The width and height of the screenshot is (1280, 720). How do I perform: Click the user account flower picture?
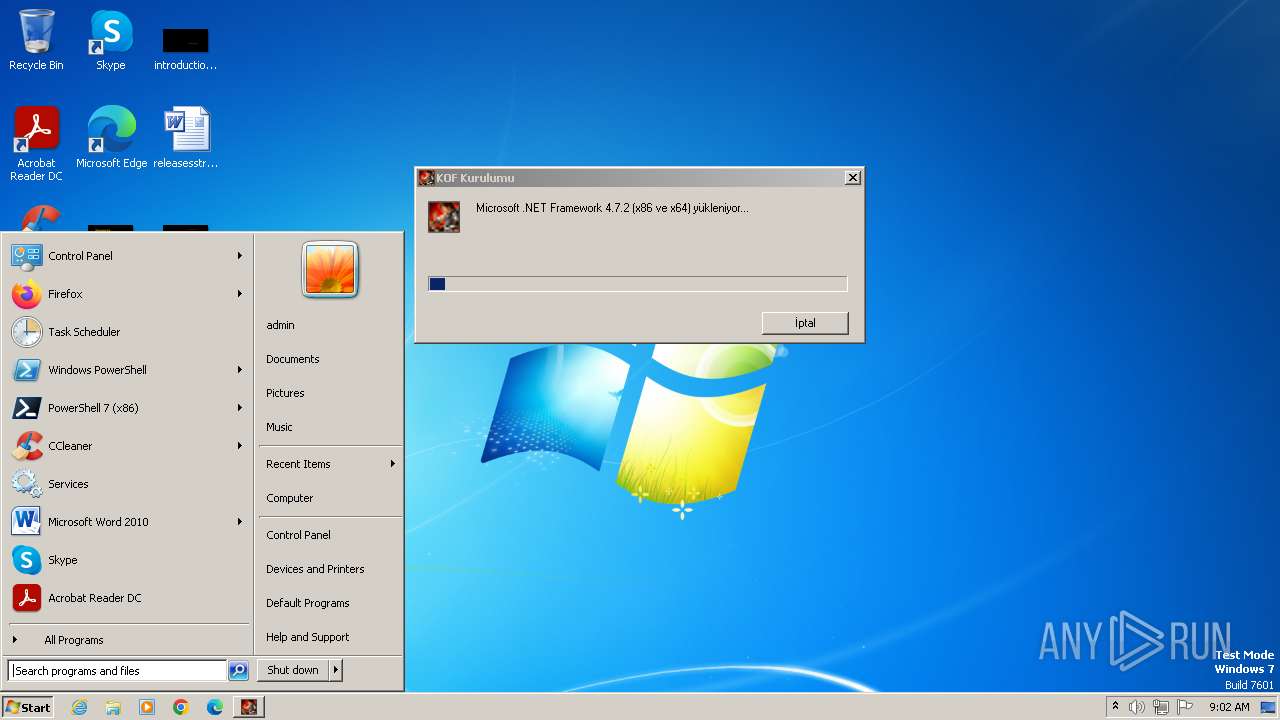click(330, 270)
